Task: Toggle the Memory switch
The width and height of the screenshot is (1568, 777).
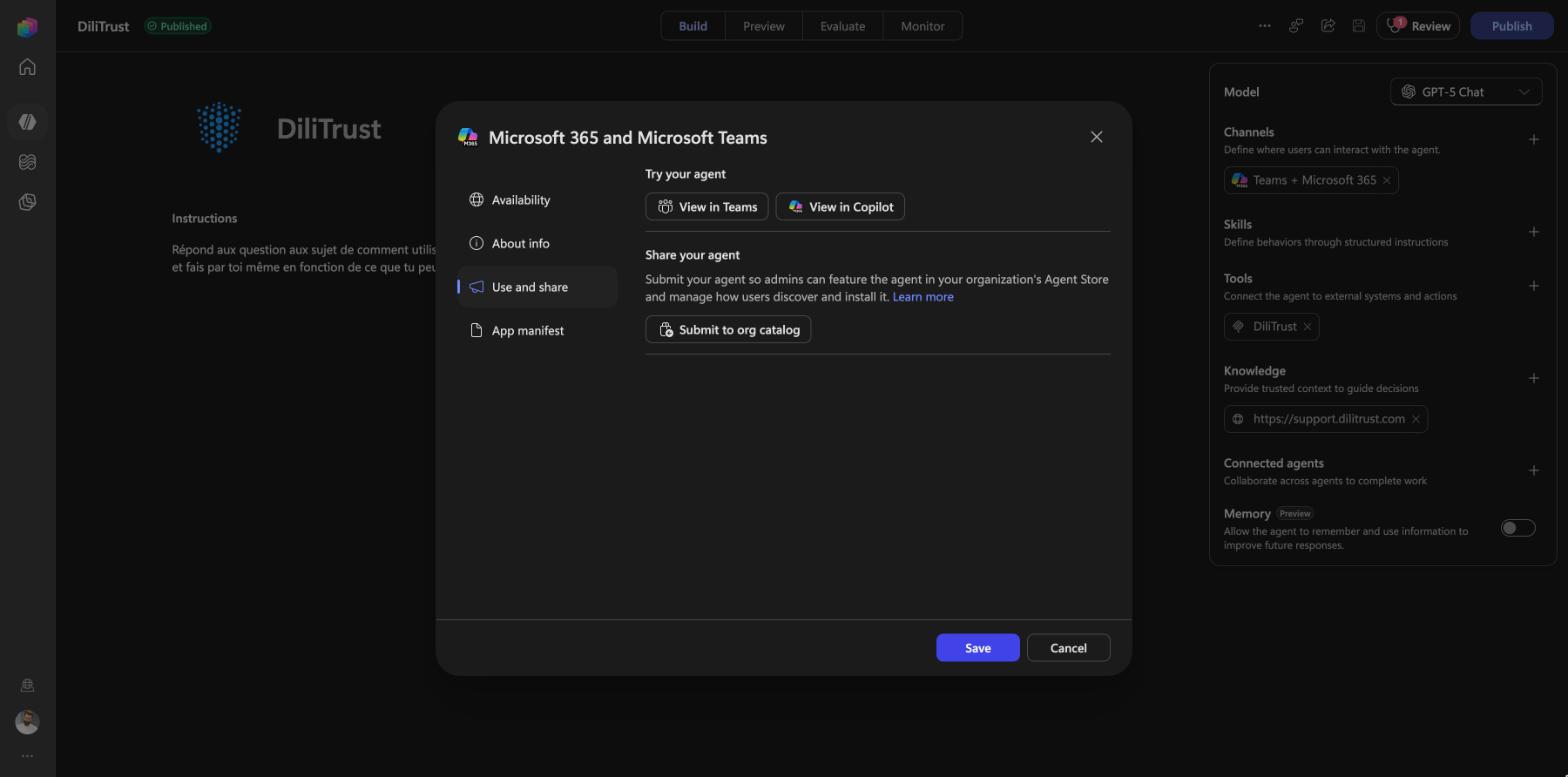Action: pos(1518,528)
